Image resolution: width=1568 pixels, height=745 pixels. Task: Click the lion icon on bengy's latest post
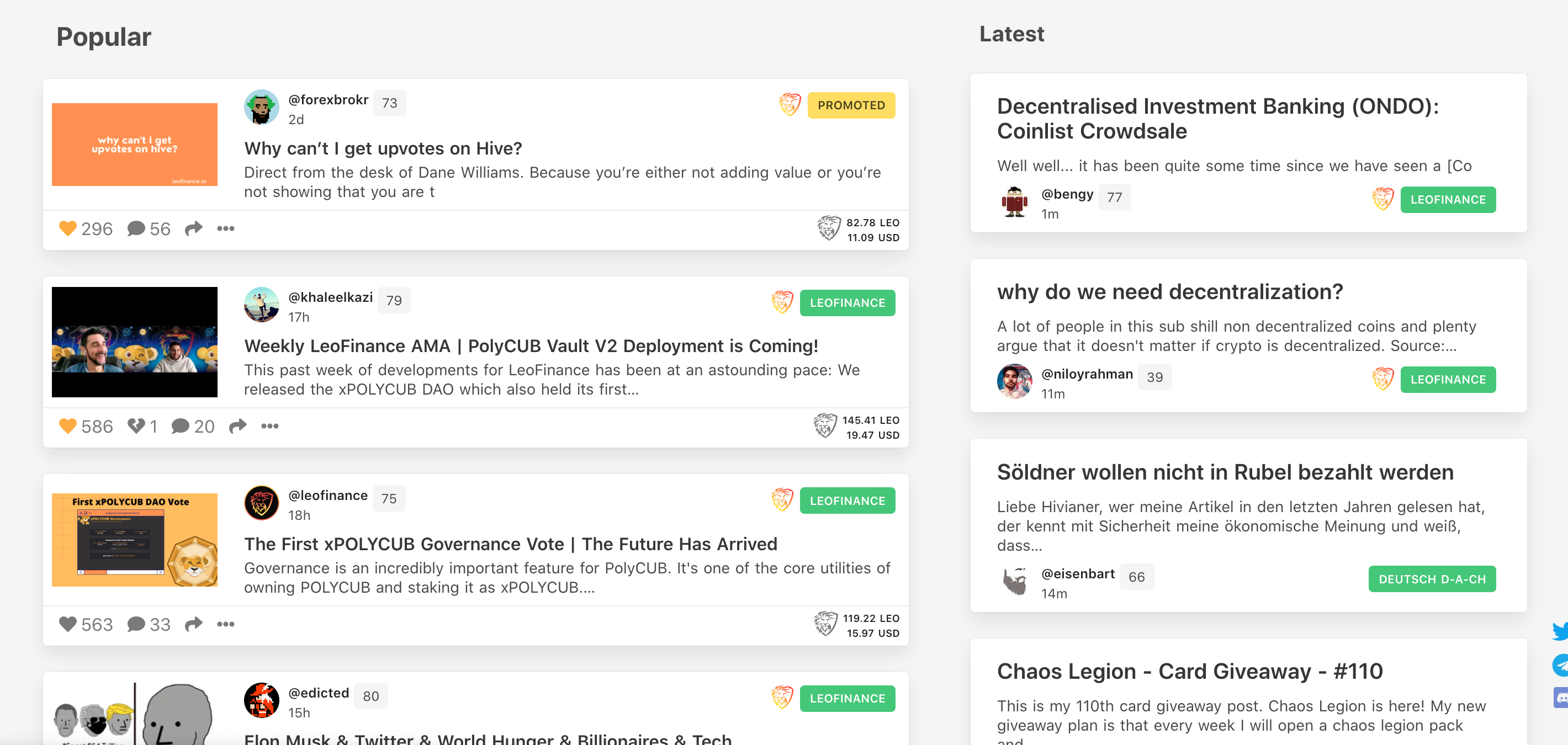click(1383, 199)
